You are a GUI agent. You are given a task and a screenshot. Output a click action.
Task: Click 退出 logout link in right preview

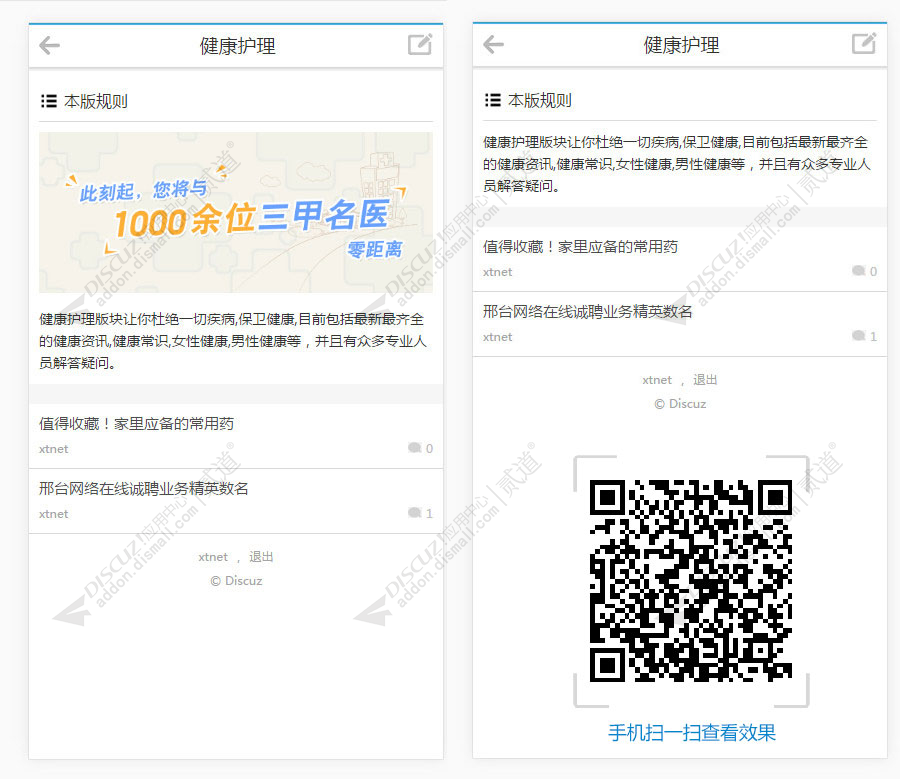point(705,380)
